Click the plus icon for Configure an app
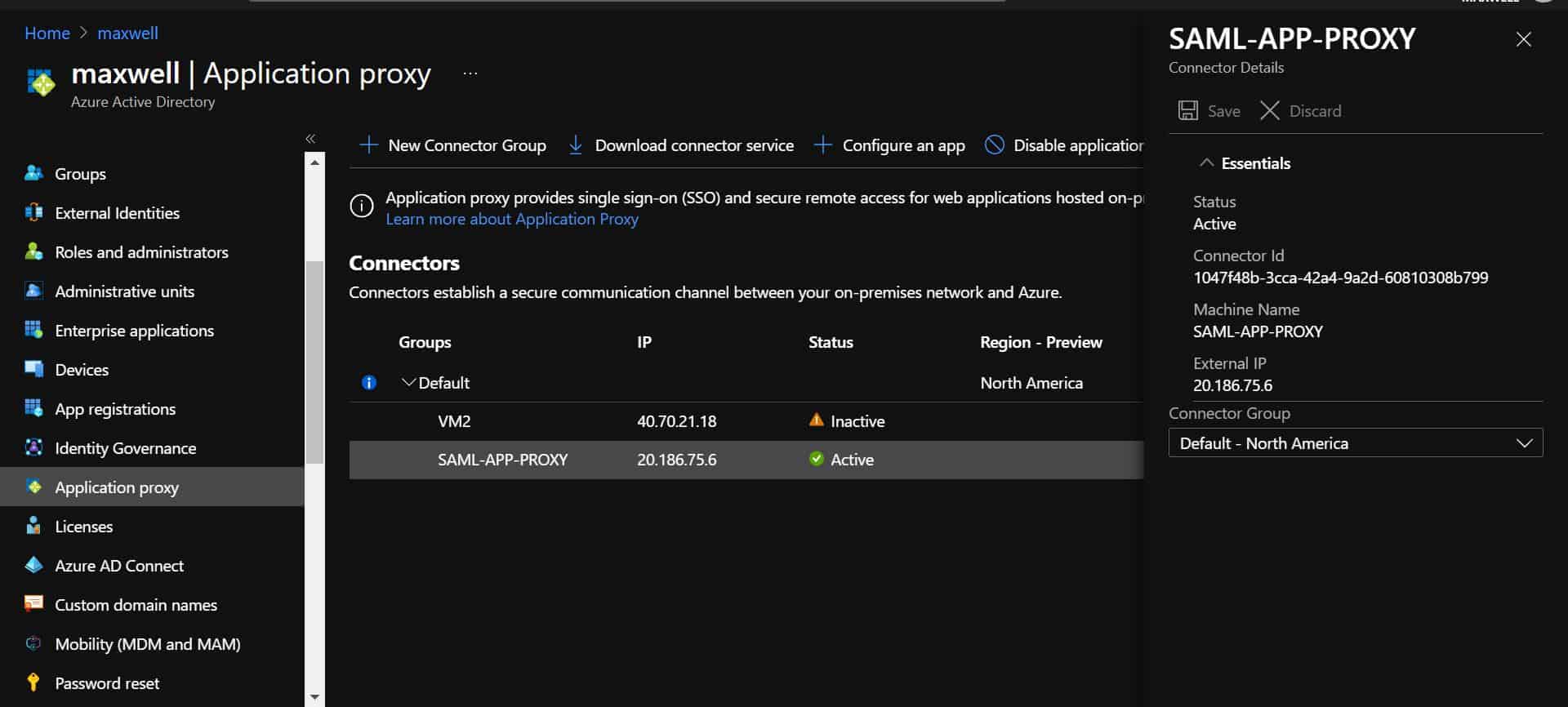1568x707 pixels. coord(823,145)
